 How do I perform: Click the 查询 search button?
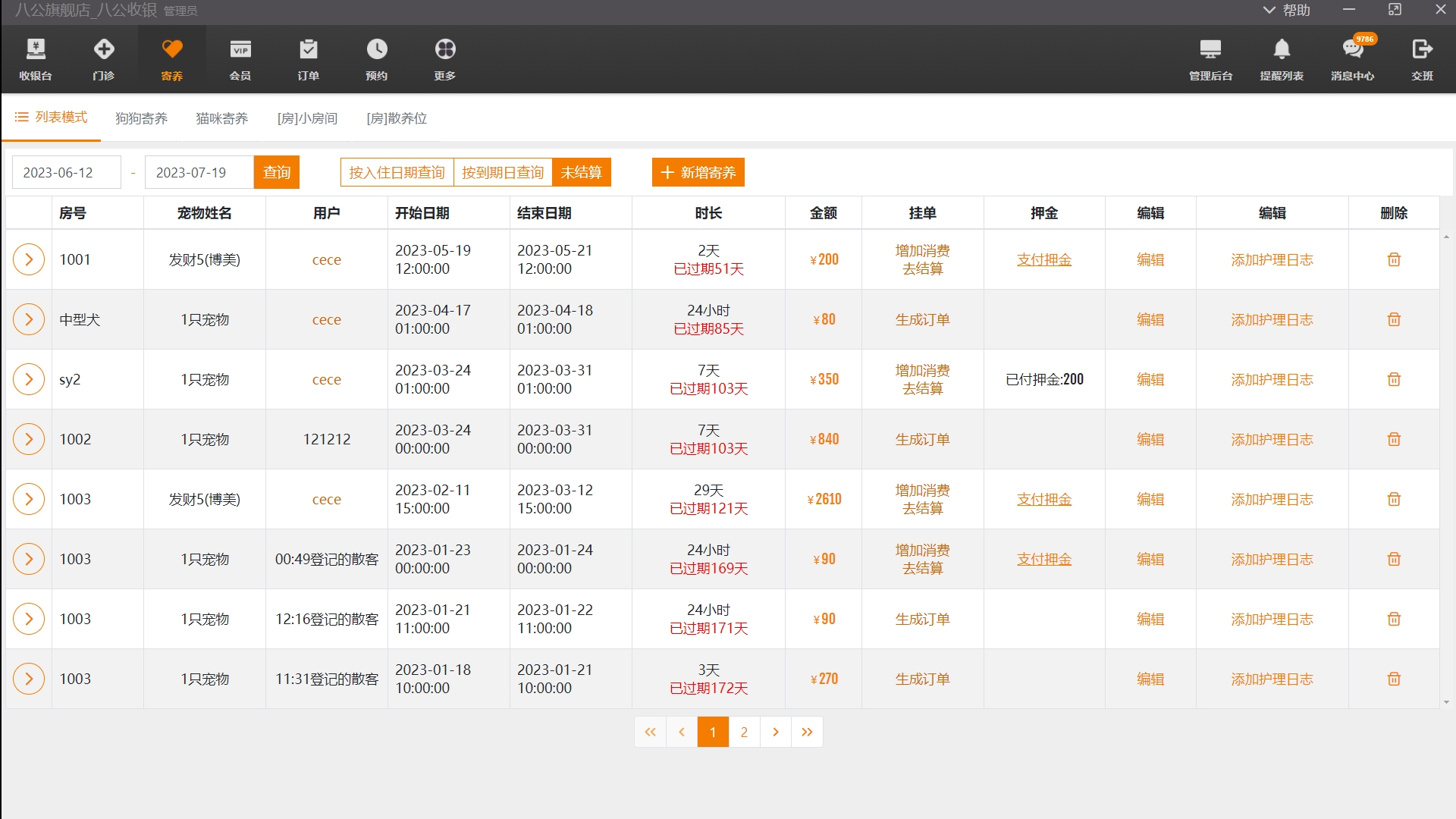[x=277, y=172]
